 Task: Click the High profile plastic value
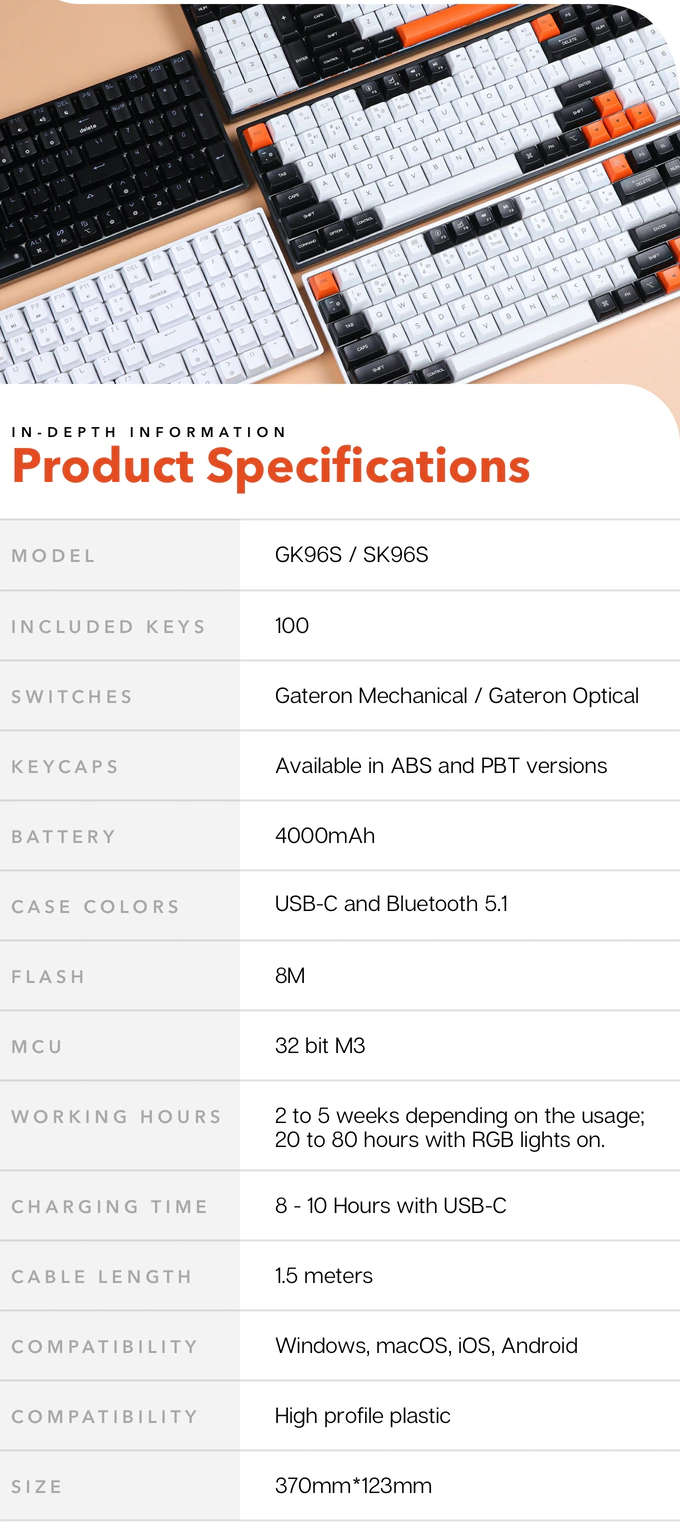[x=362, y=1416]
